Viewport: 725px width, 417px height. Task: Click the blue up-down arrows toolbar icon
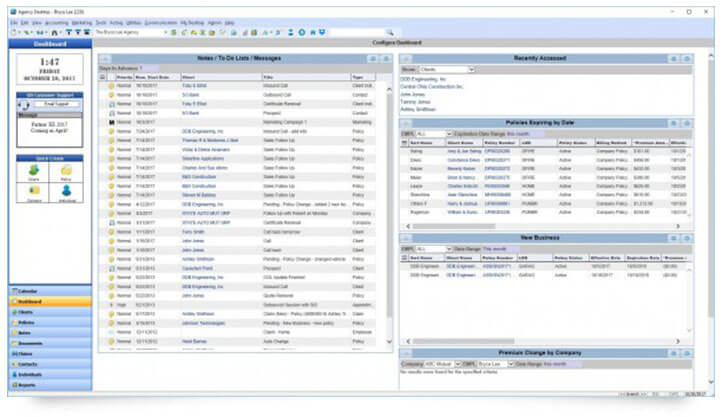[x=291, y=32]
